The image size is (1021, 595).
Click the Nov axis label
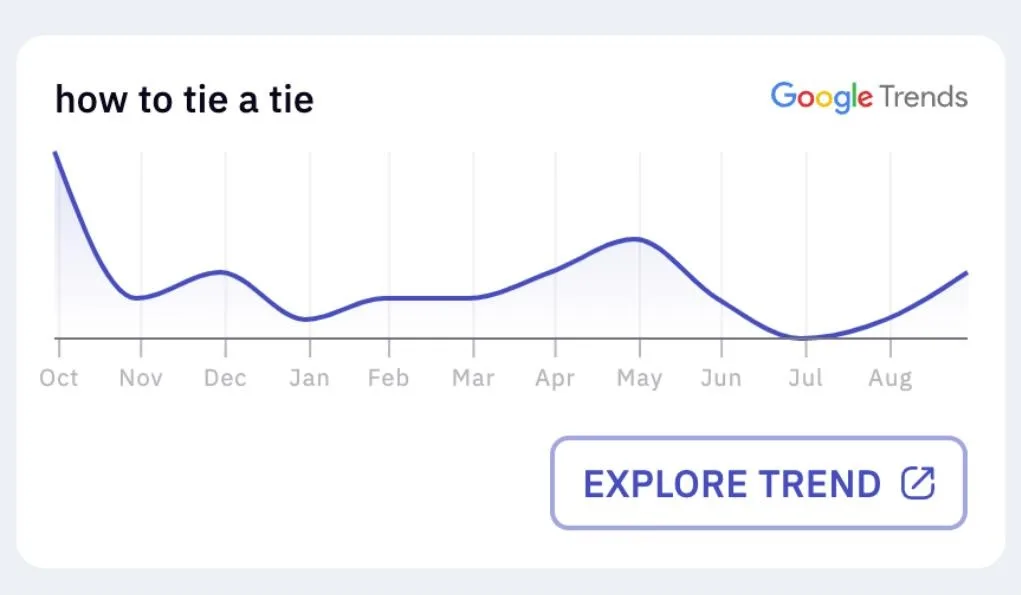pyautogui.click(x=141, y=378)
